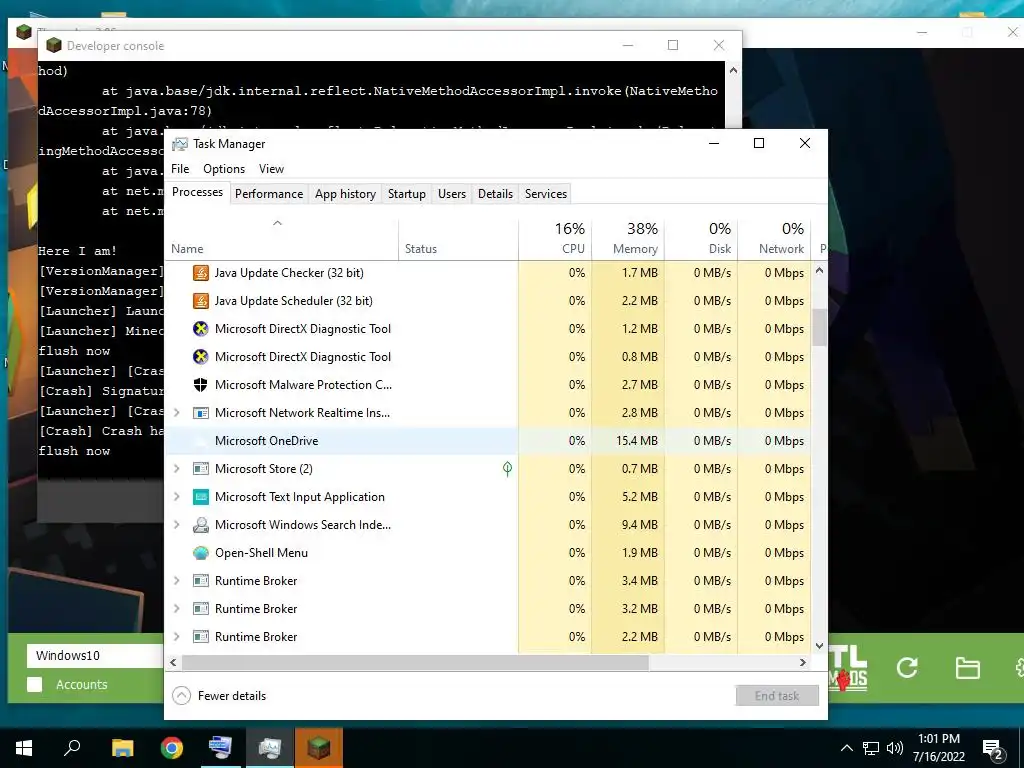Screen dimensions: 1024x768
Task: Click the volume icon in system tray
Action: 895,748
